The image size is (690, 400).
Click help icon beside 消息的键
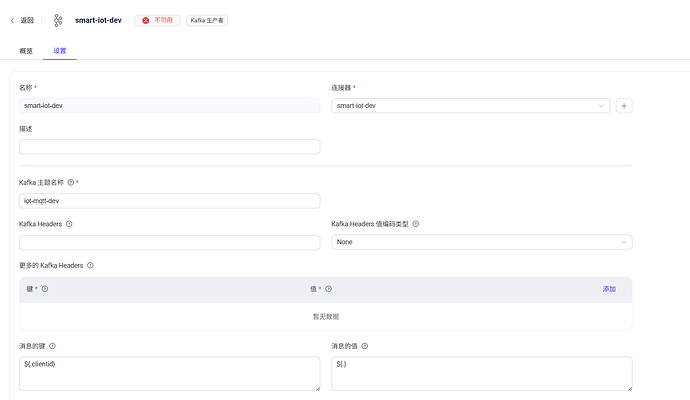click(x=53, y=346)
